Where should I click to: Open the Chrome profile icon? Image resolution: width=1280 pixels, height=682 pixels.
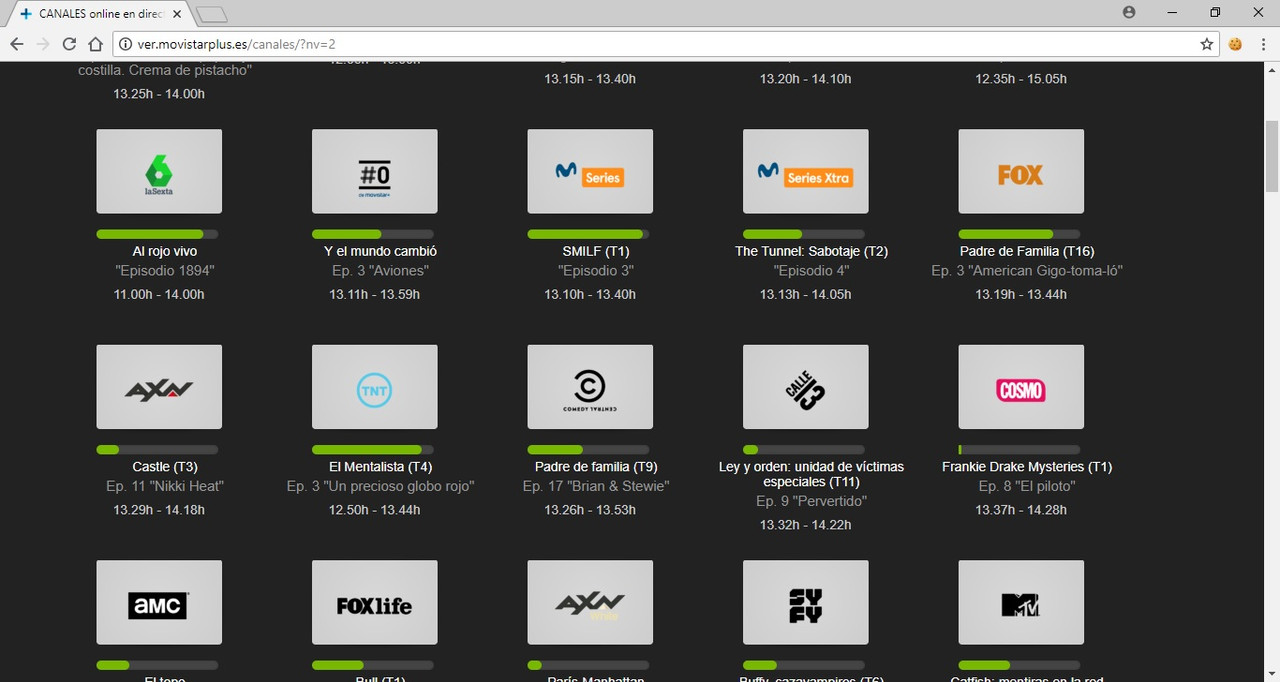pos(1129,12)
